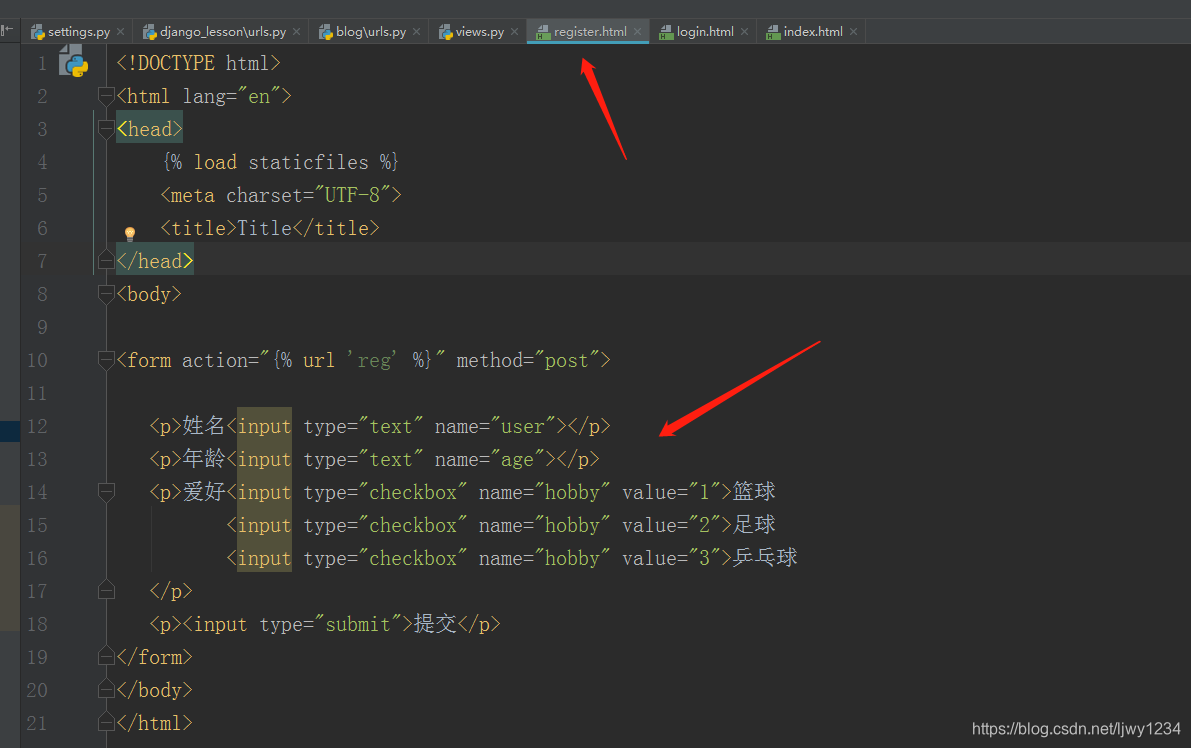1191x748 pixels.
Task: Select the register.html tab
Action: pos(589,32)
